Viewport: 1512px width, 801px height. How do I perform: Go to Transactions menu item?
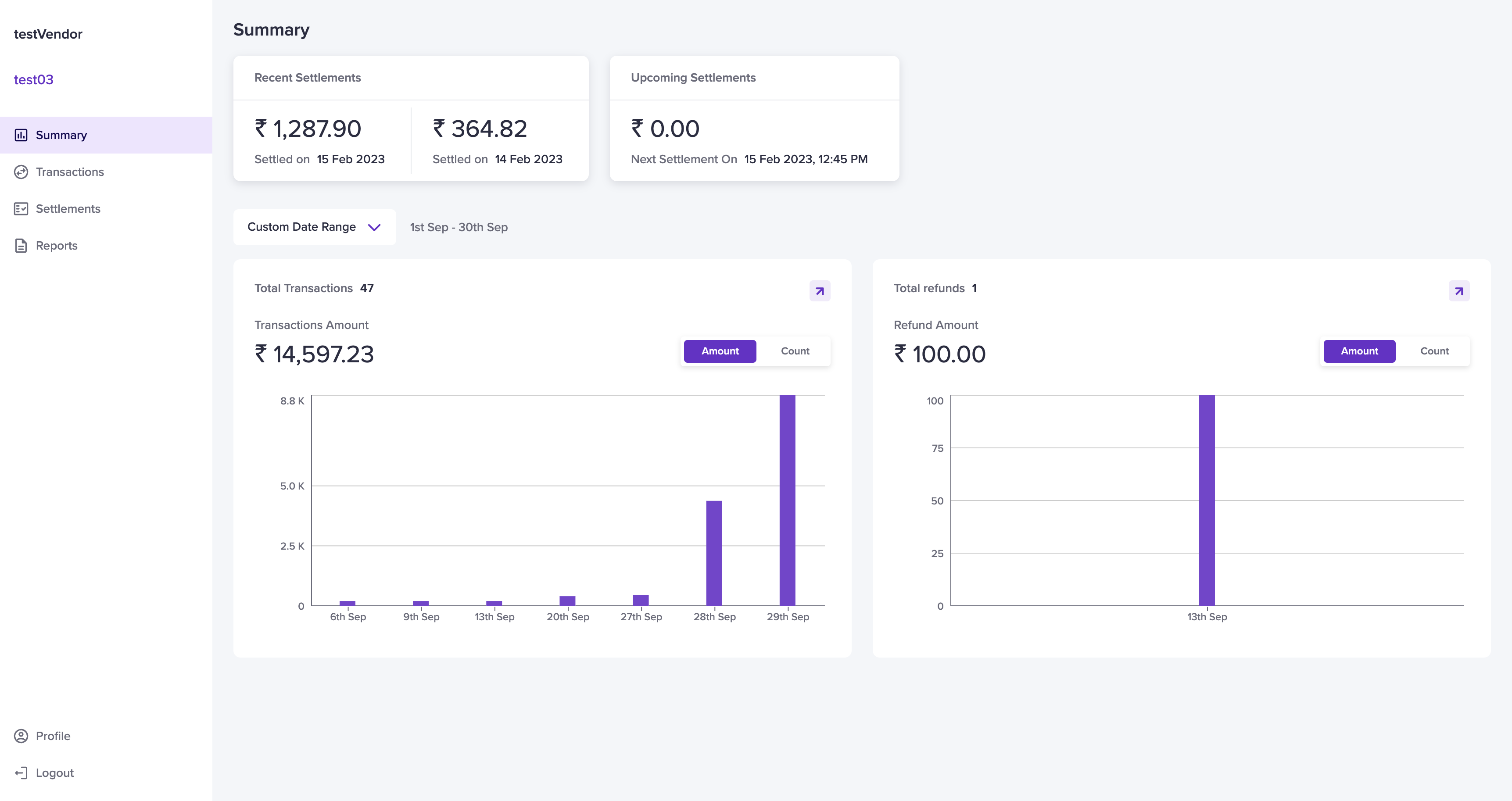70,172
